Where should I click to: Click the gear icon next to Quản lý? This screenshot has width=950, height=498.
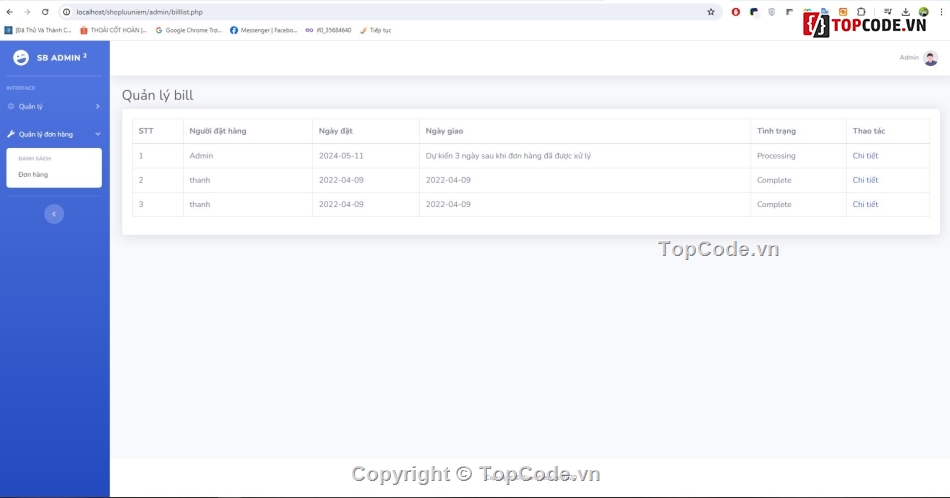[11, 106]
